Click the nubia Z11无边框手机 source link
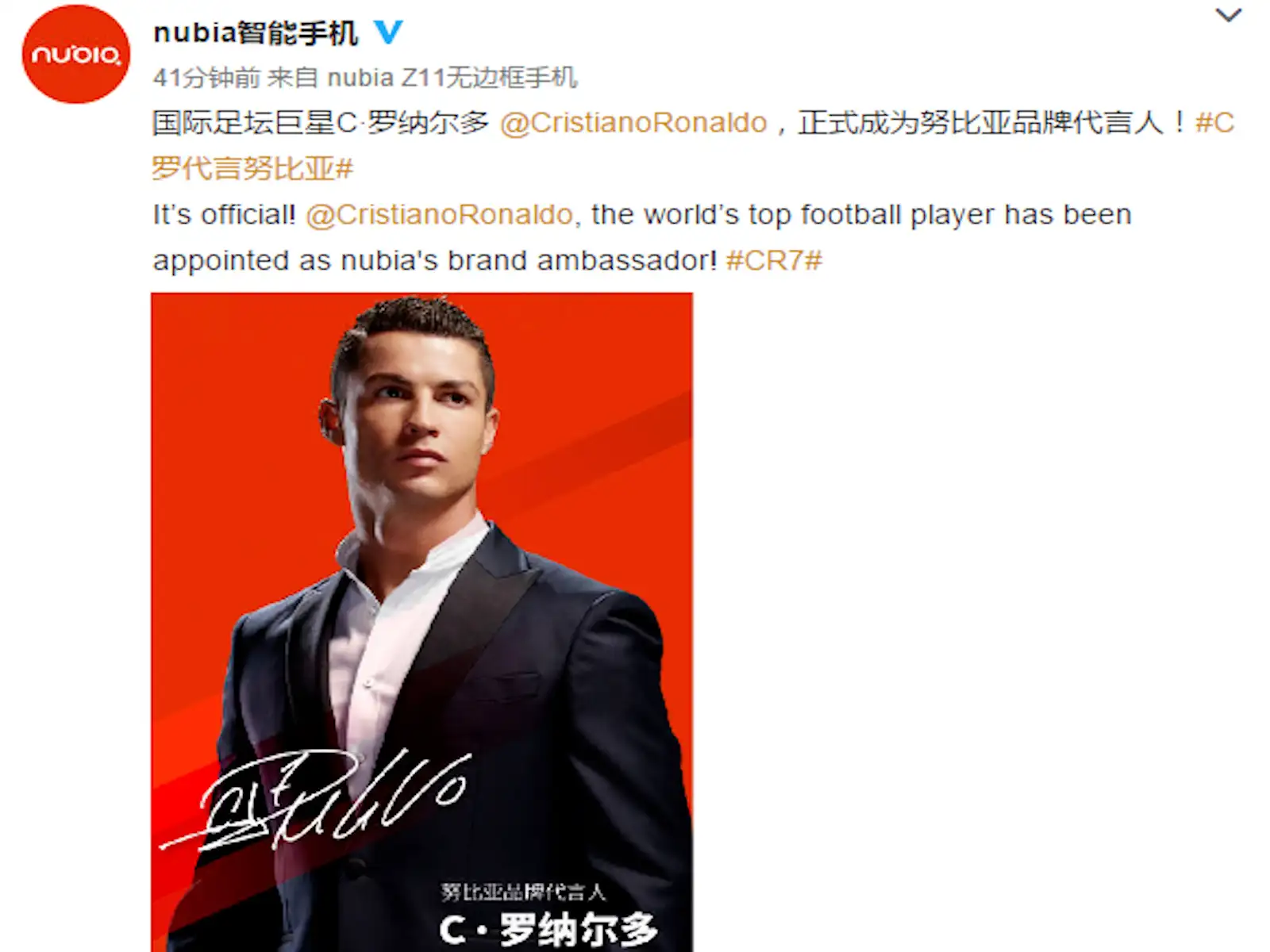Viewport: 1270px width, 952px height. click(452, 78)
